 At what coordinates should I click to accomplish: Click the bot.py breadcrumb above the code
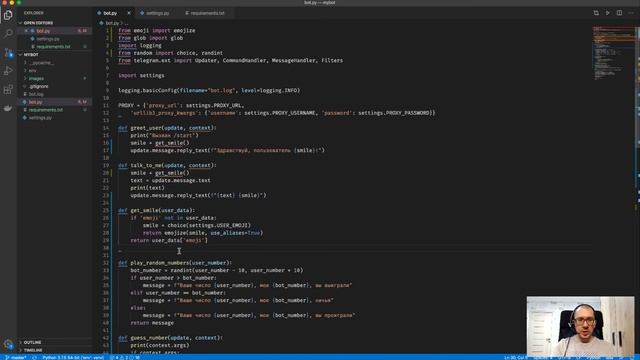111,23
